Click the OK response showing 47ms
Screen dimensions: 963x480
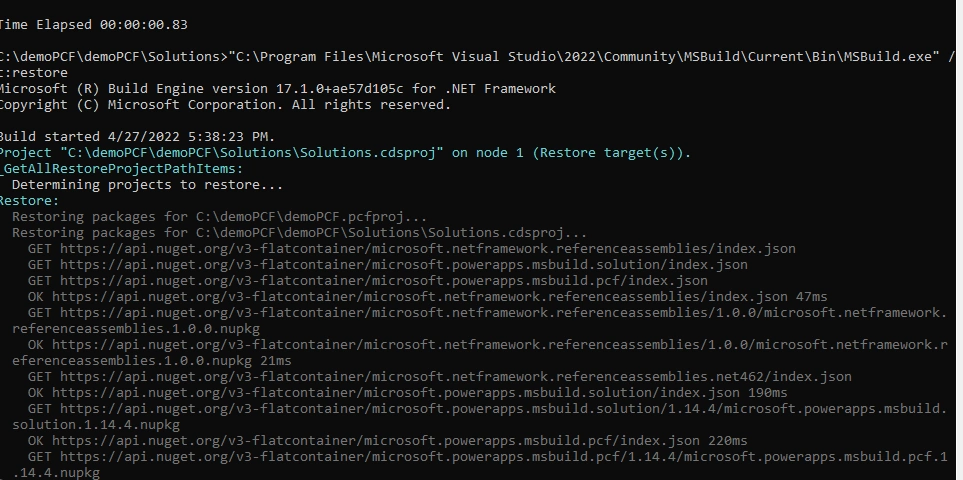(427, 296)
